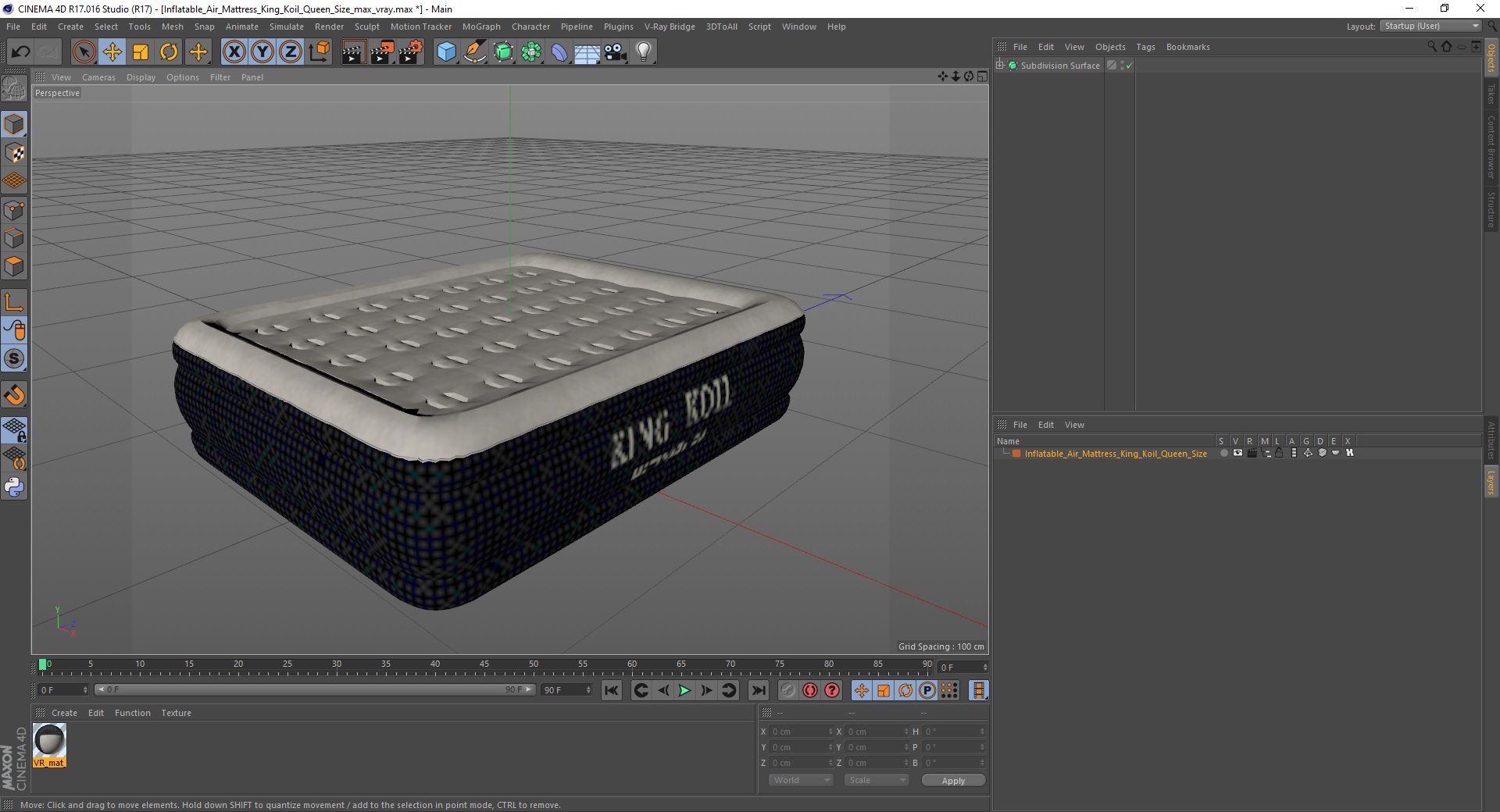Viewport: 1500px width, 812px height.
Task: Click the home icon in Objects manager
Action: click(x=1446, y=47)
